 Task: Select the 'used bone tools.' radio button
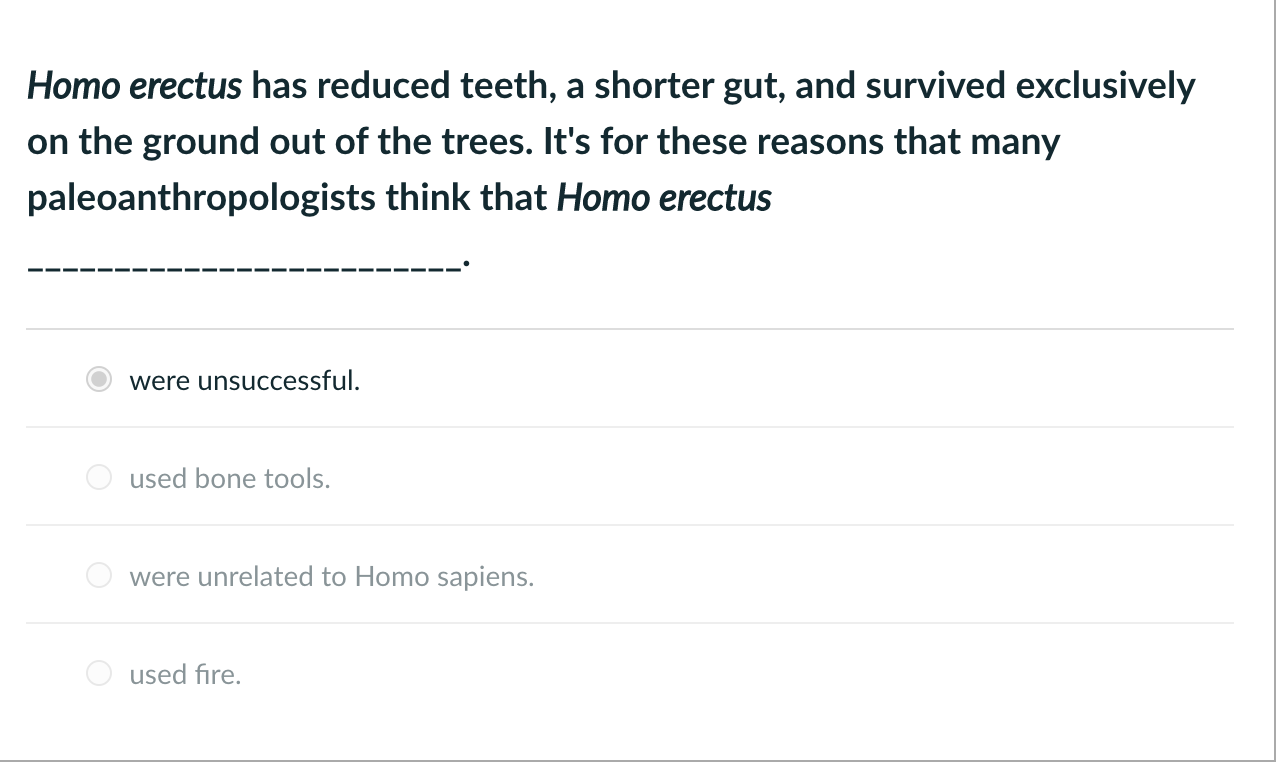tap(98, 478)
